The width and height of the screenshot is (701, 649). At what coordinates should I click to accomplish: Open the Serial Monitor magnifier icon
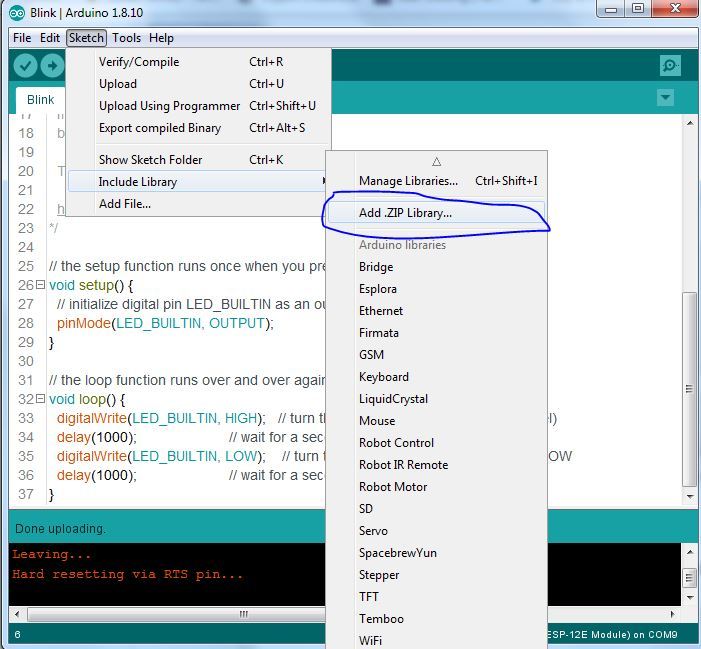(x=670, y=66)
